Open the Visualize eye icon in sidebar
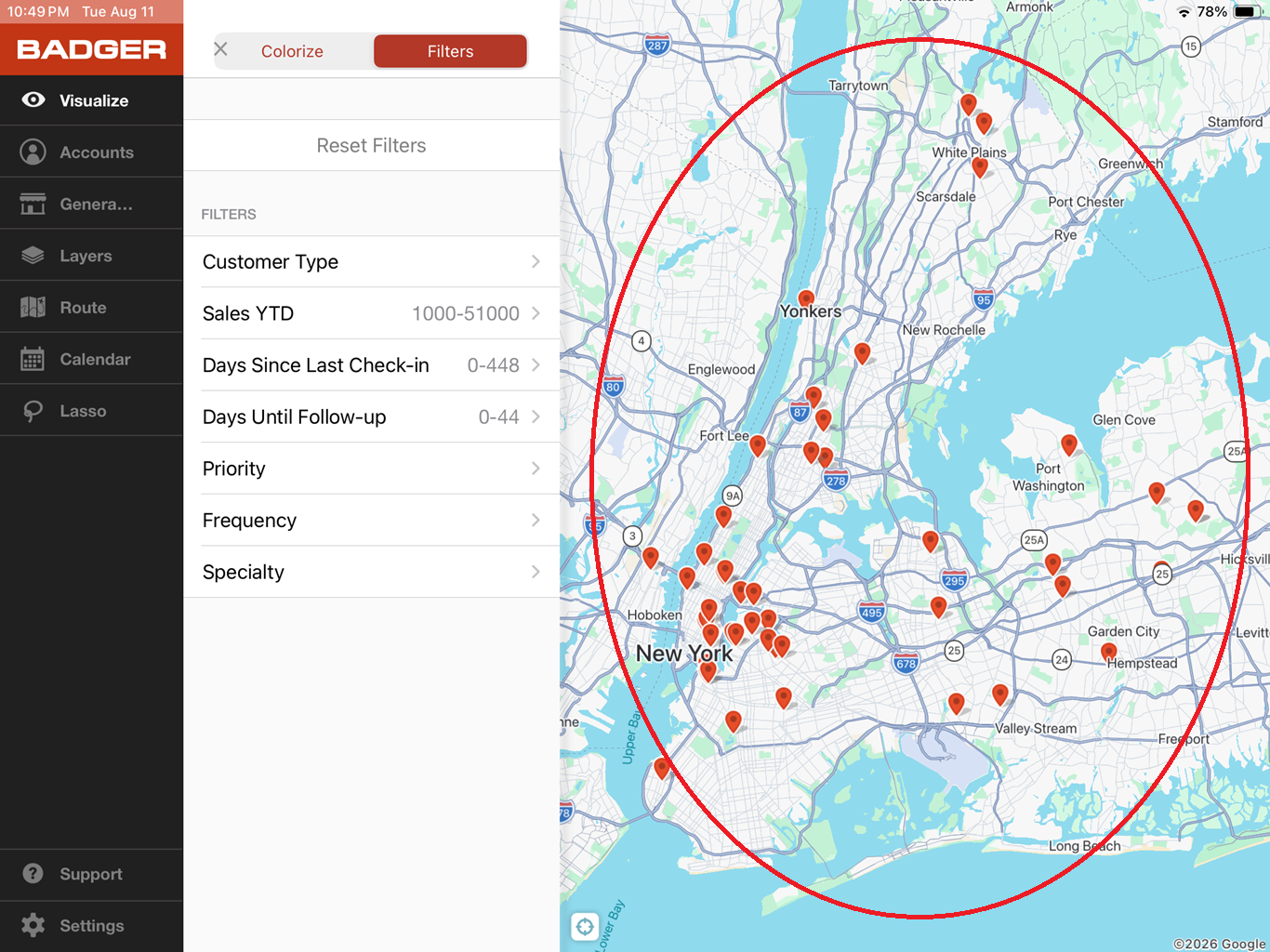 pyautogui.click(x=33, y=99)
